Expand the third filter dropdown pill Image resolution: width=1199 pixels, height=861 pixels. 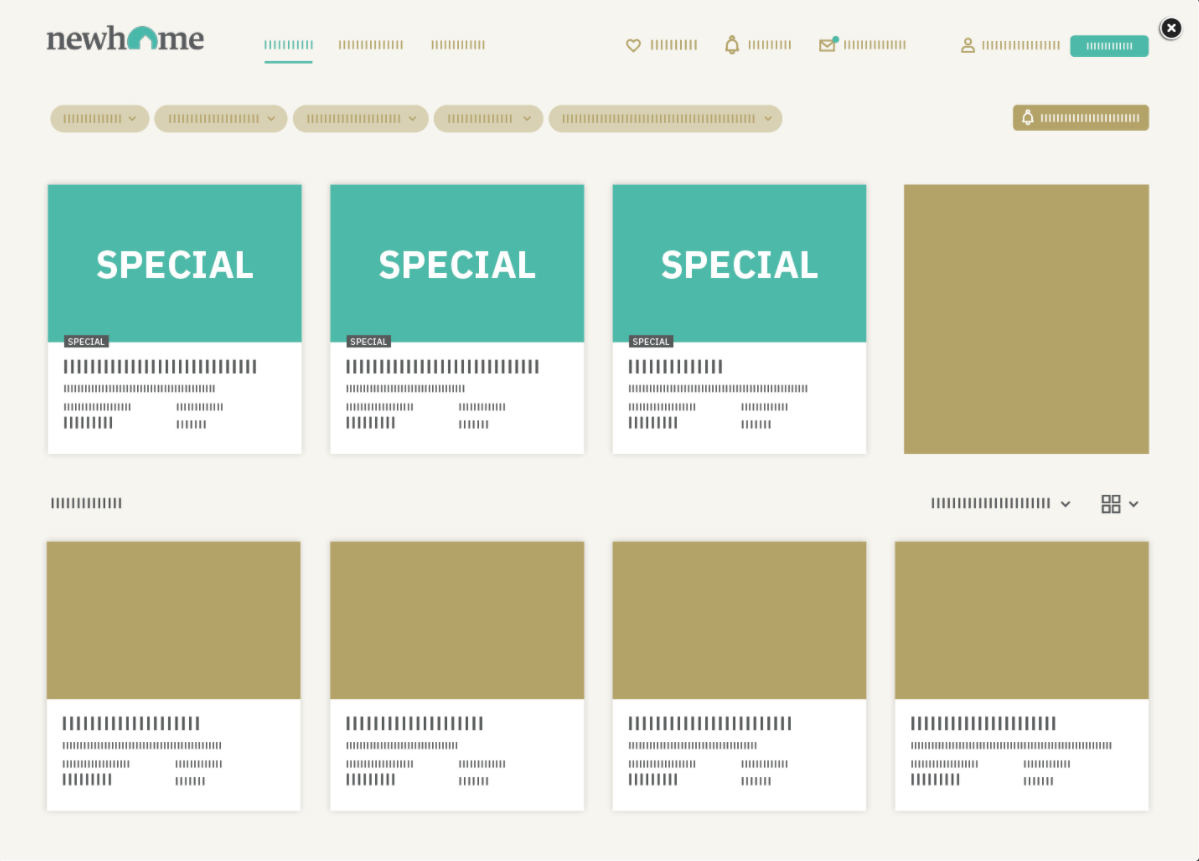360,119
